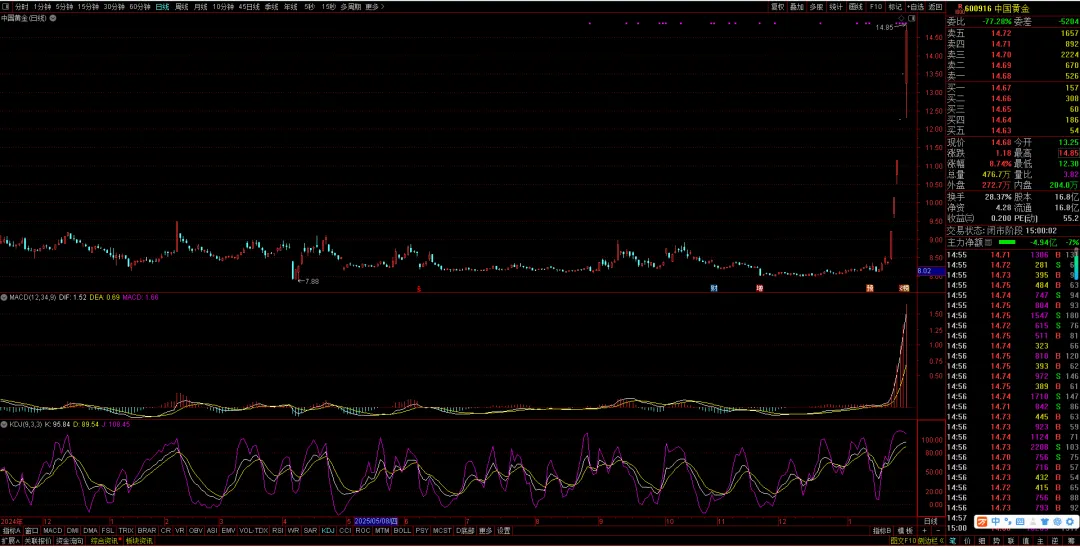
Task: Open the 统计 statistics tool
Action: coord(836,7)
